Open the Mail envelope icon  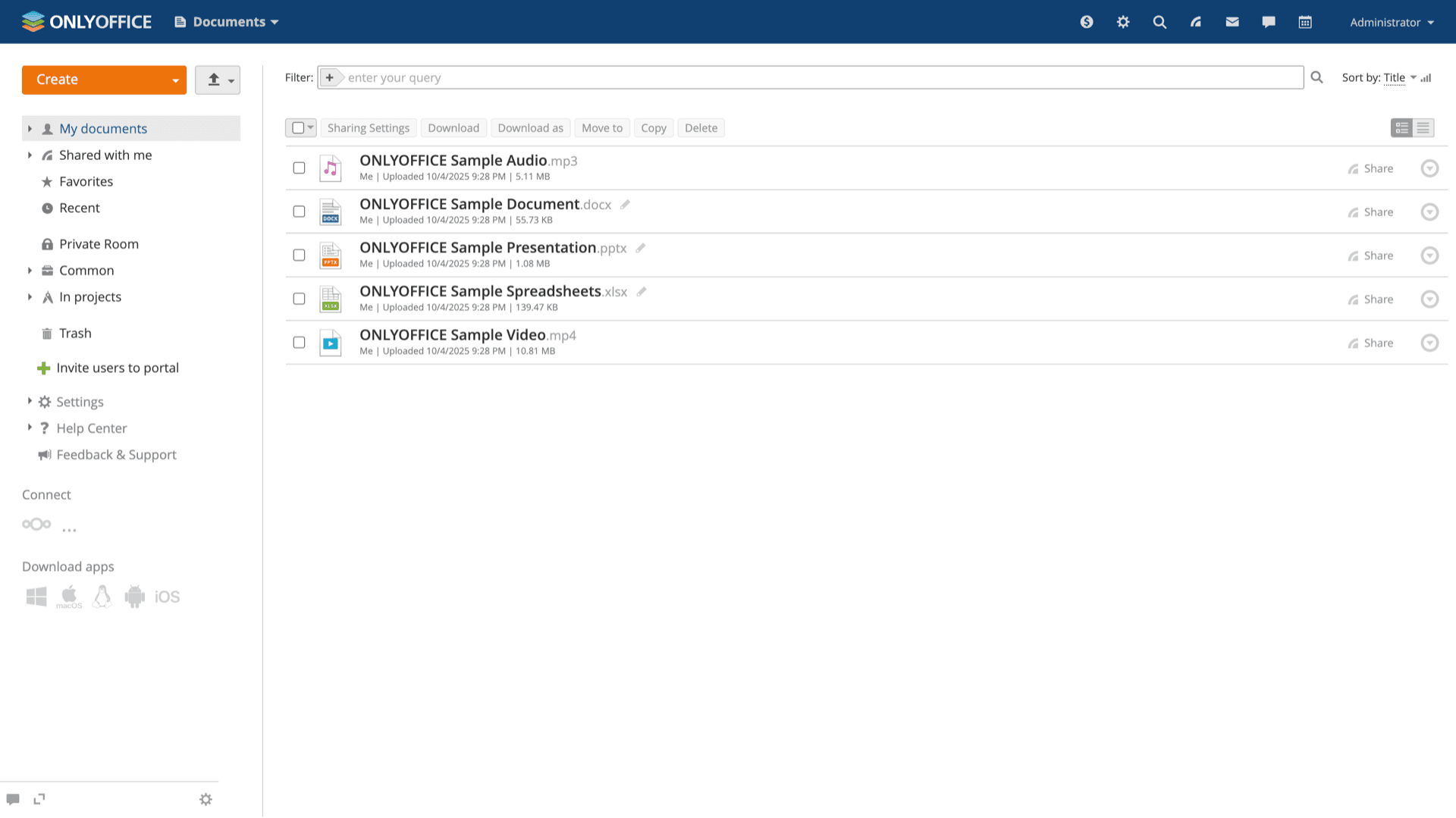pos(1232,22)
